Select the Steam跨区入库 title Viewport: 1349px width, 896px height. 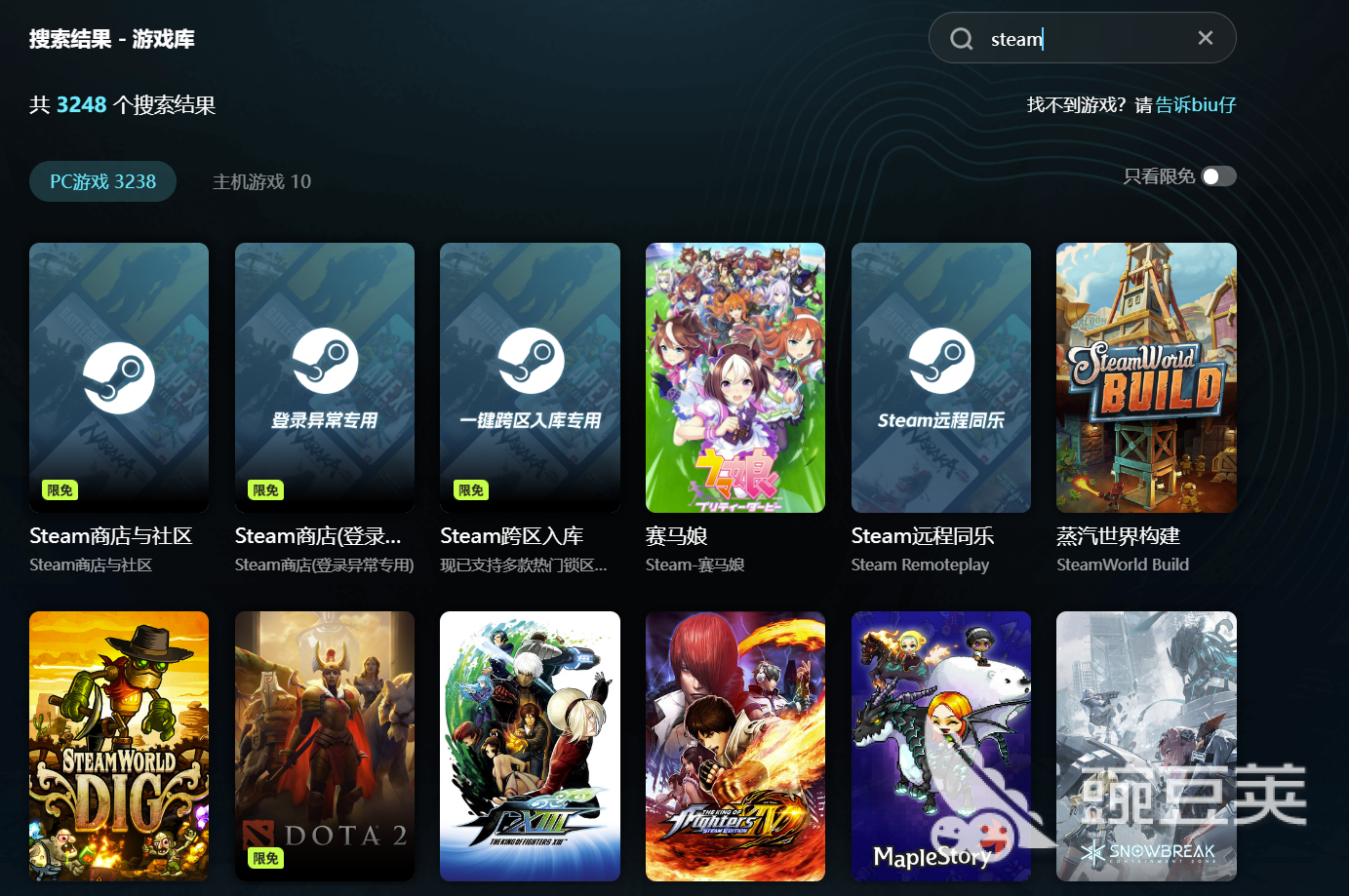512,536
